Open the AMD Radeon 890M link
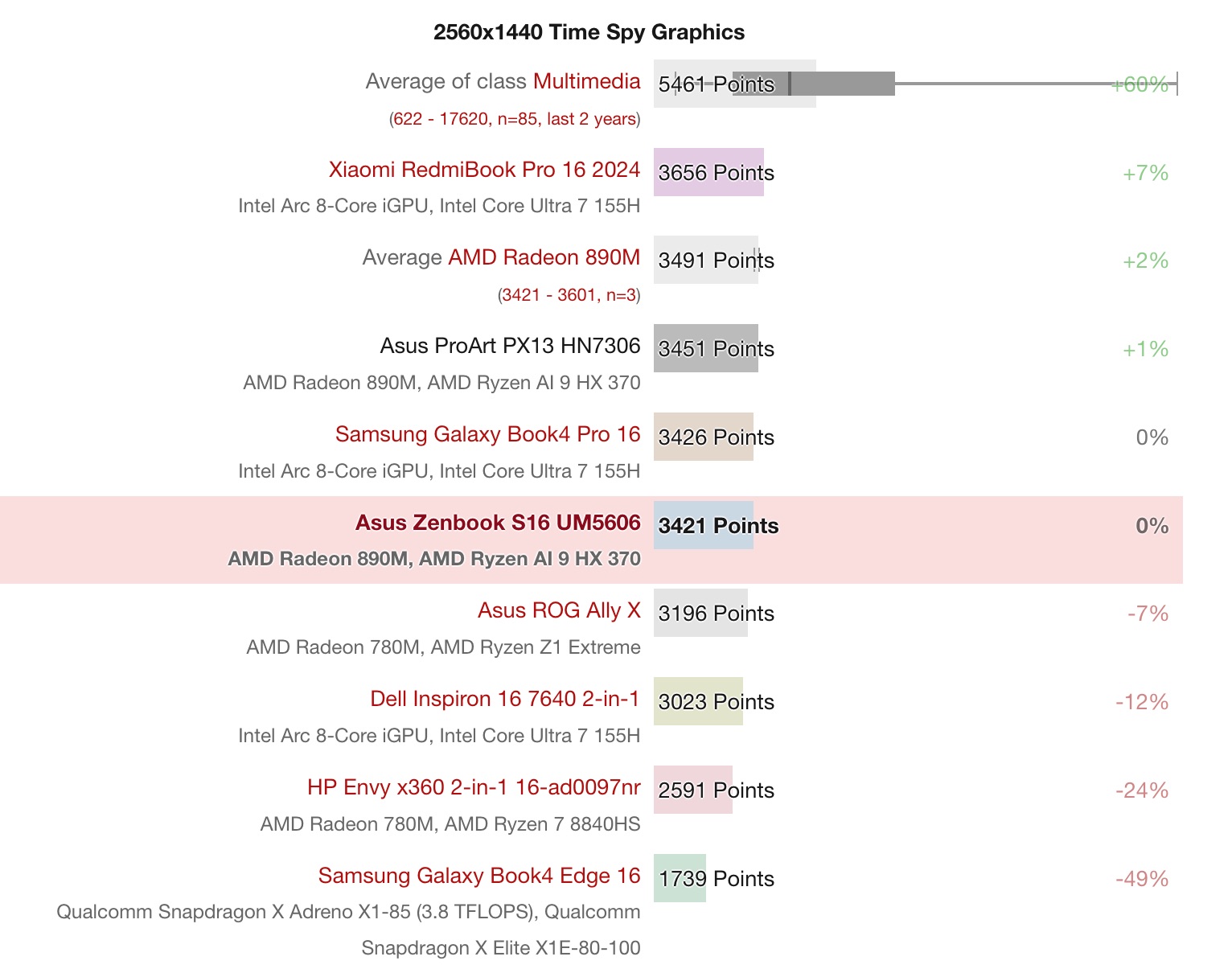Viewport: 1232px width, 973px height. click(x=544, y=257)
